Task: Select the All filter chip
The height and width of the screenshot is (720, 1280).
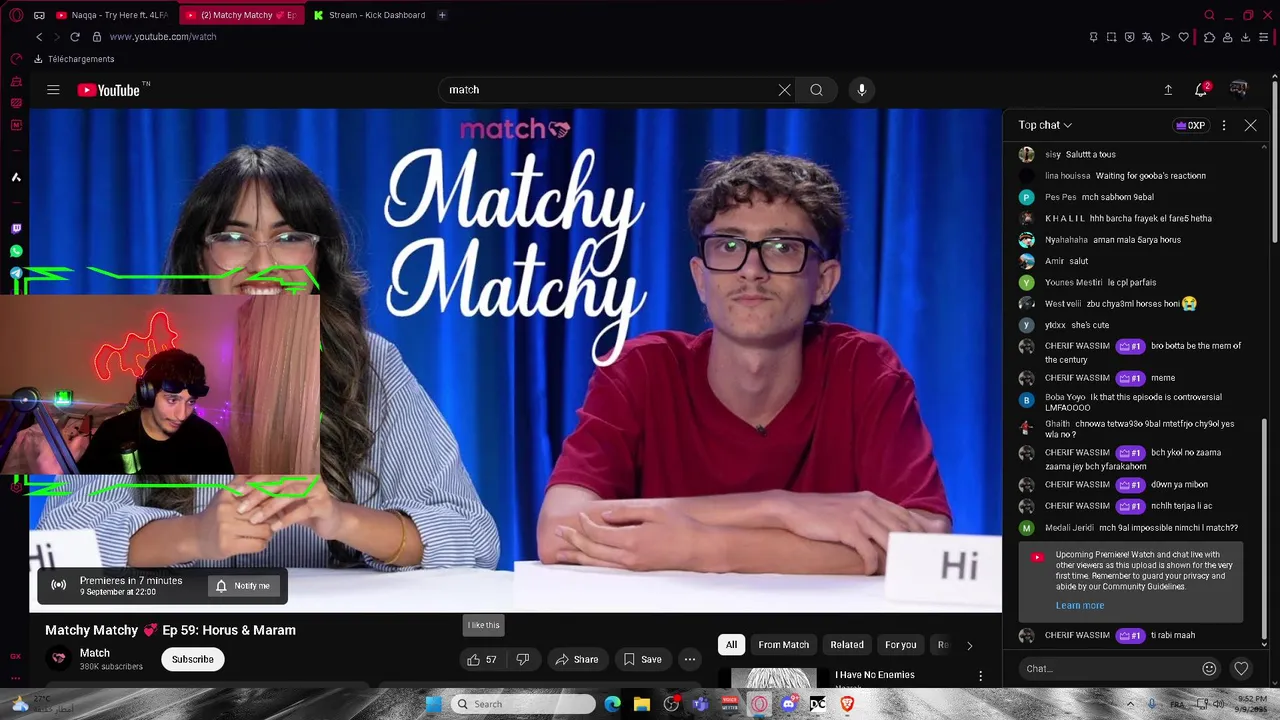Action: [x=731, y=645]
